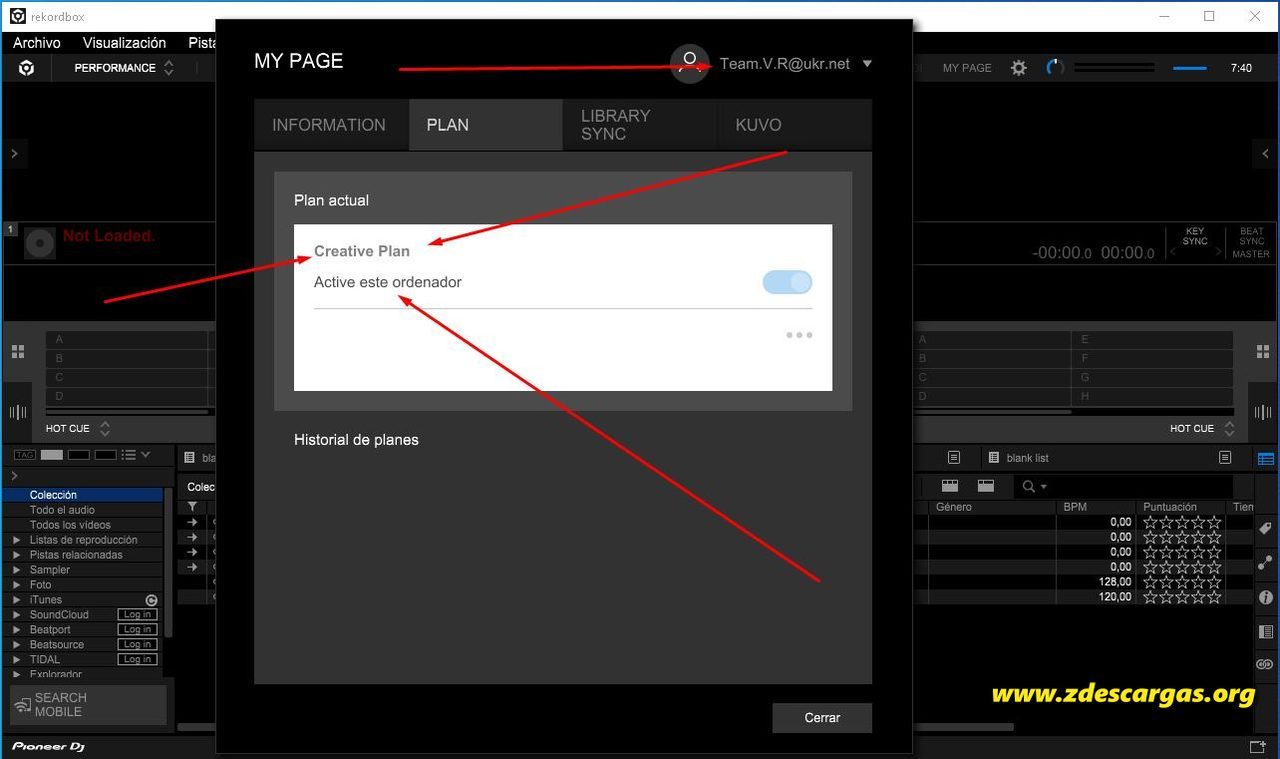Open the left deck HOT CUE selector
This screenshot has height=759, width=1280.
coord(77,428)
